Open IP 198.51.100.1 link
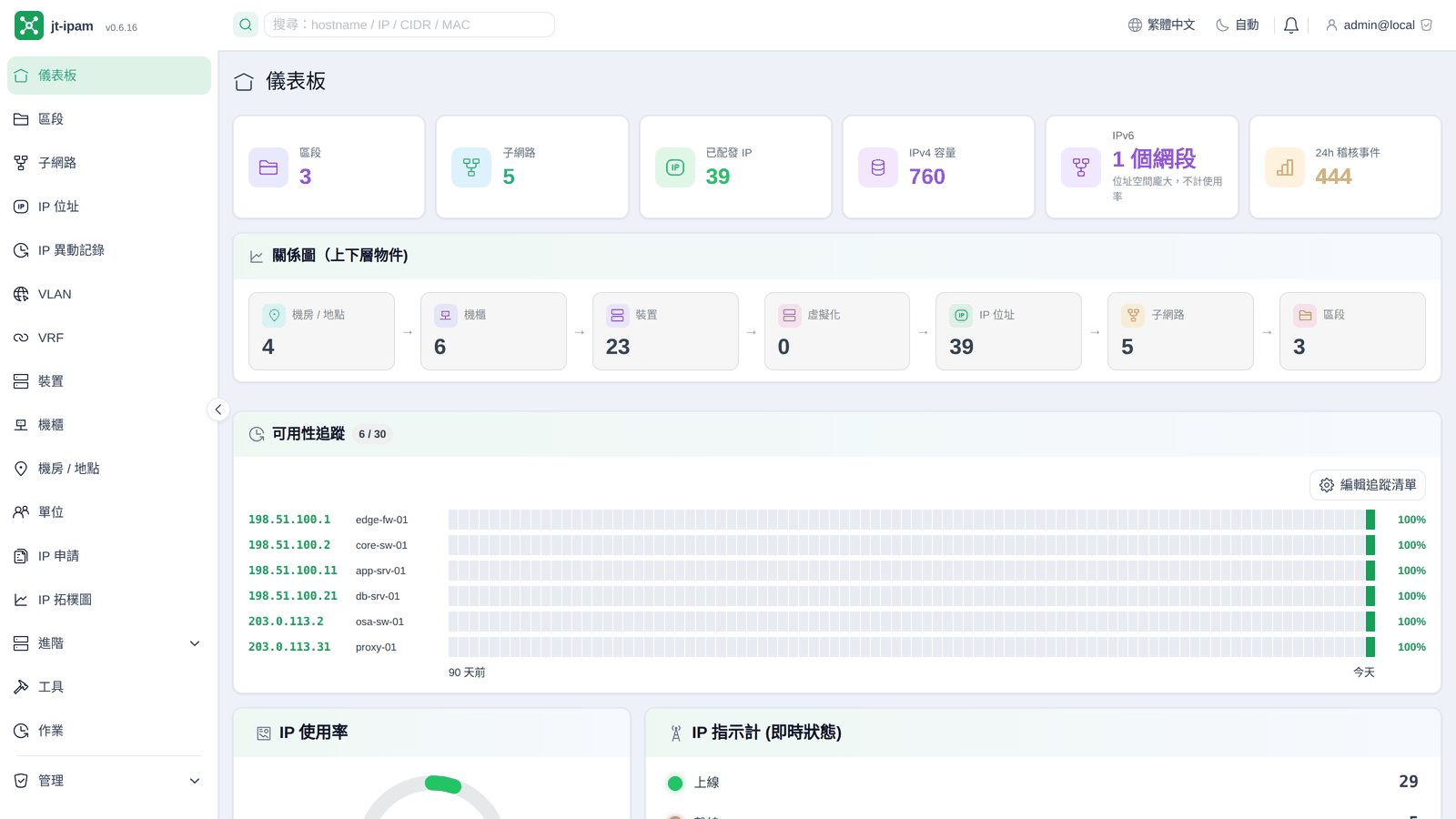The width and height of the screenshot is (1456, 819). tap(289, 520)
